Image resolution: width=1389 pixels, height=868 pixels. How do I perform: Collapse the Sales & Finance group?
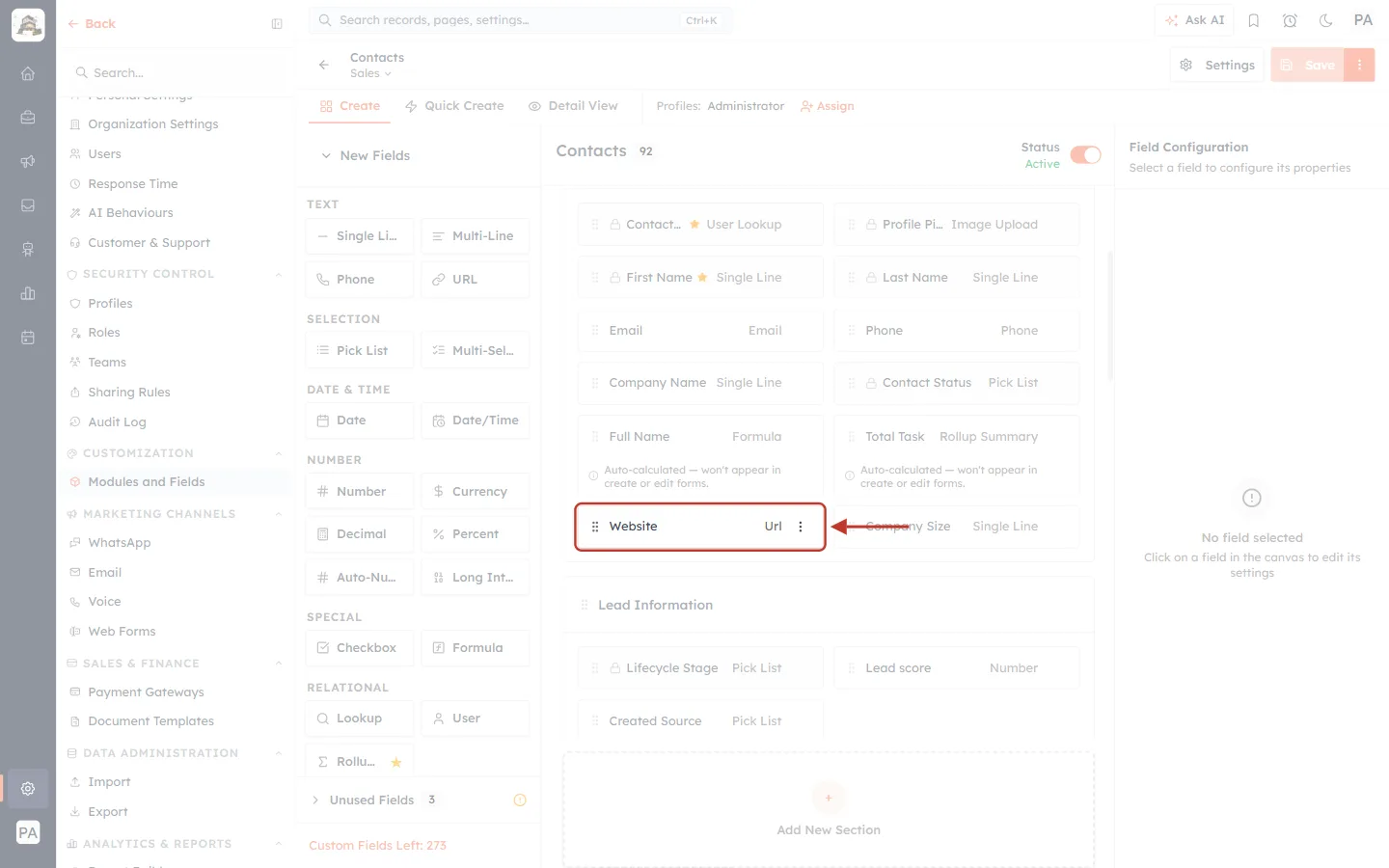(x=279, y=664)
